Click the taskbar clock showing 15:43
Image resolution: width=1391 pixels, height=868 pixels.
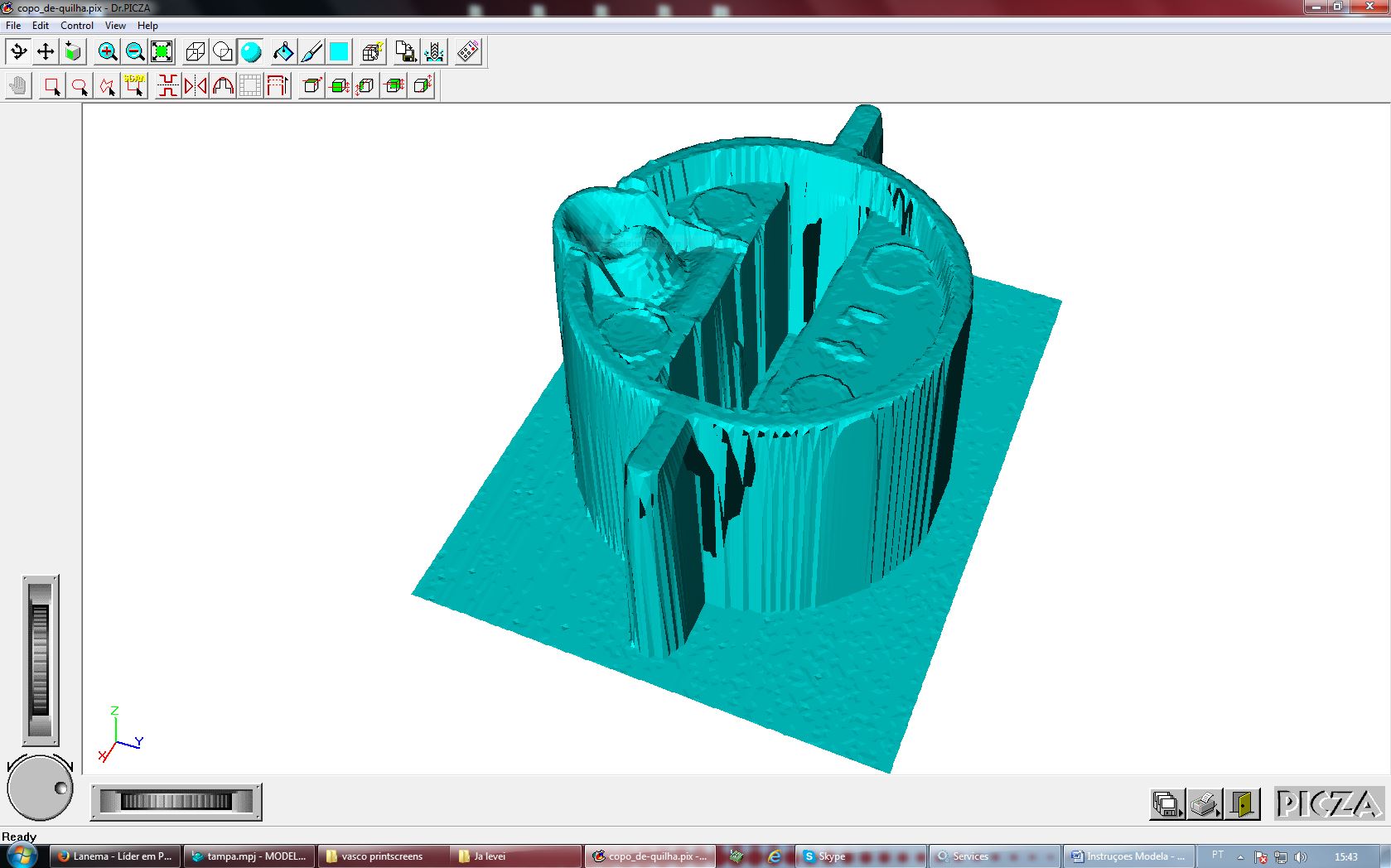(x=1345, y=857)
